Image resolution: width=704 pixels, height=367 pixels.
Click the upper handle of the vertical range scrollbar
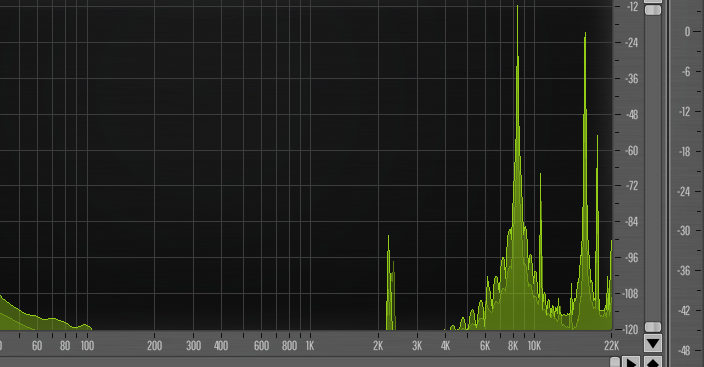653,10
